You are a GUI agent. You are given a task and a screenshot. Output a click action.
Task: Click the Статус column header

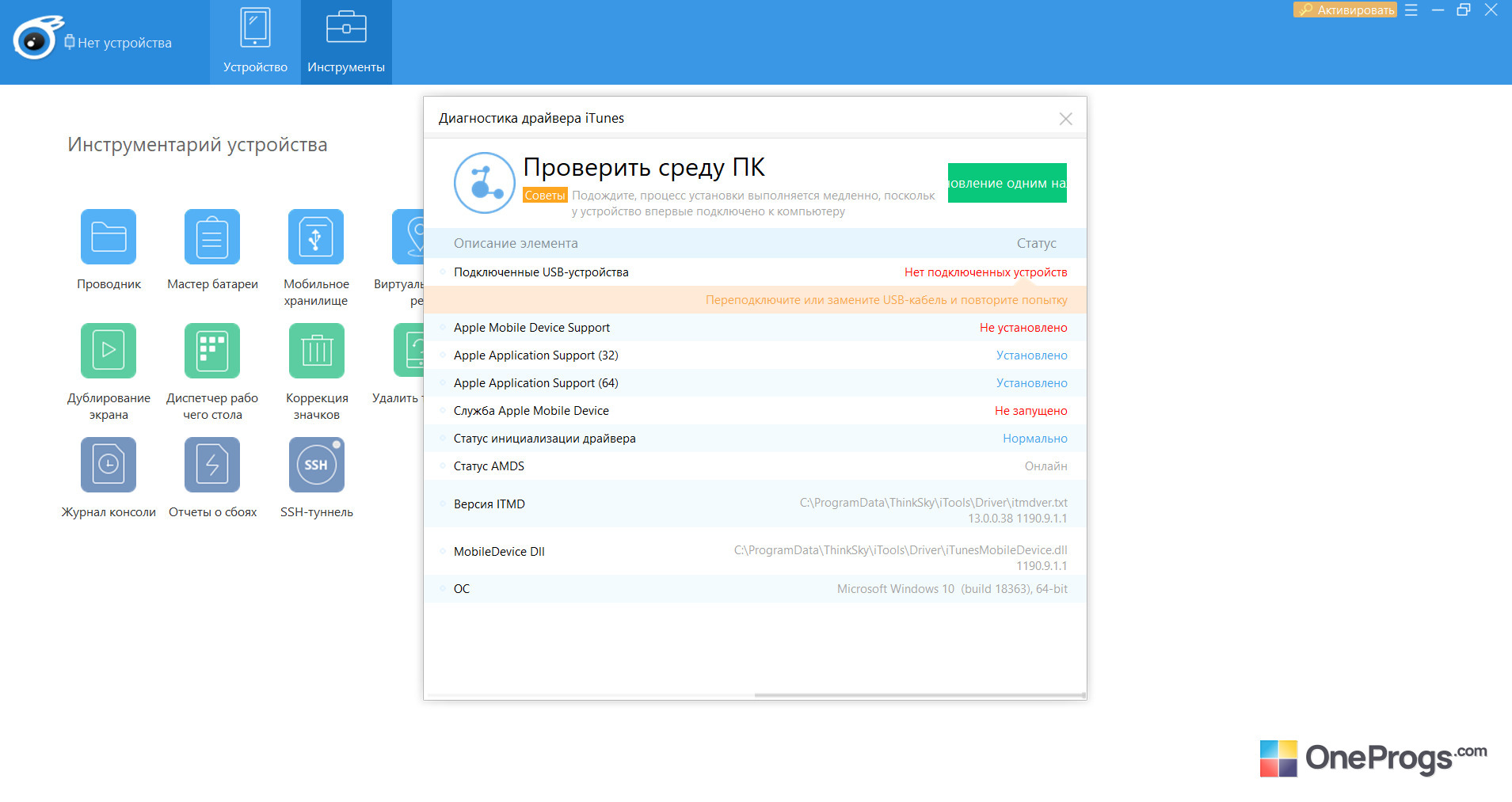click(1036, 243)
